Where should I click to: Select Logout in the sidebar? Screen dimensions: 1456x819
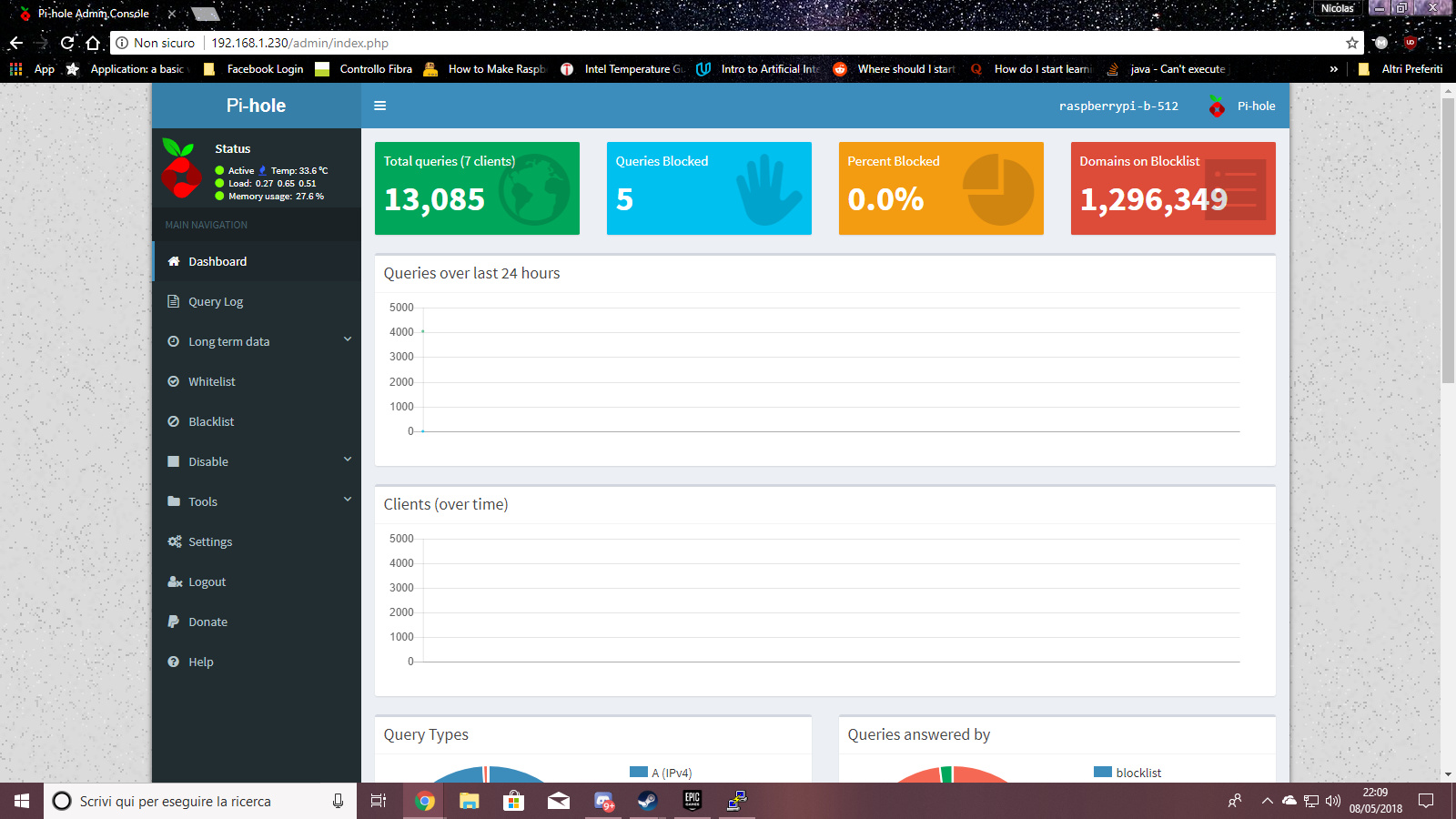(x=257, y=581)
